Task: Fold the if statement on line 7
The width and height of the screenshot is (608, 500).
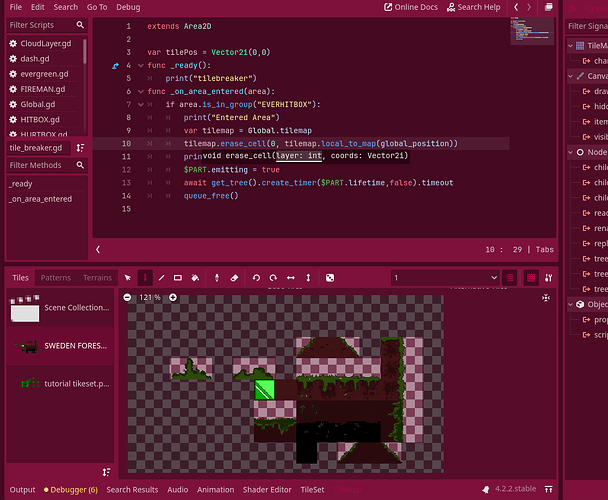Action: click(x=141, y=105)
